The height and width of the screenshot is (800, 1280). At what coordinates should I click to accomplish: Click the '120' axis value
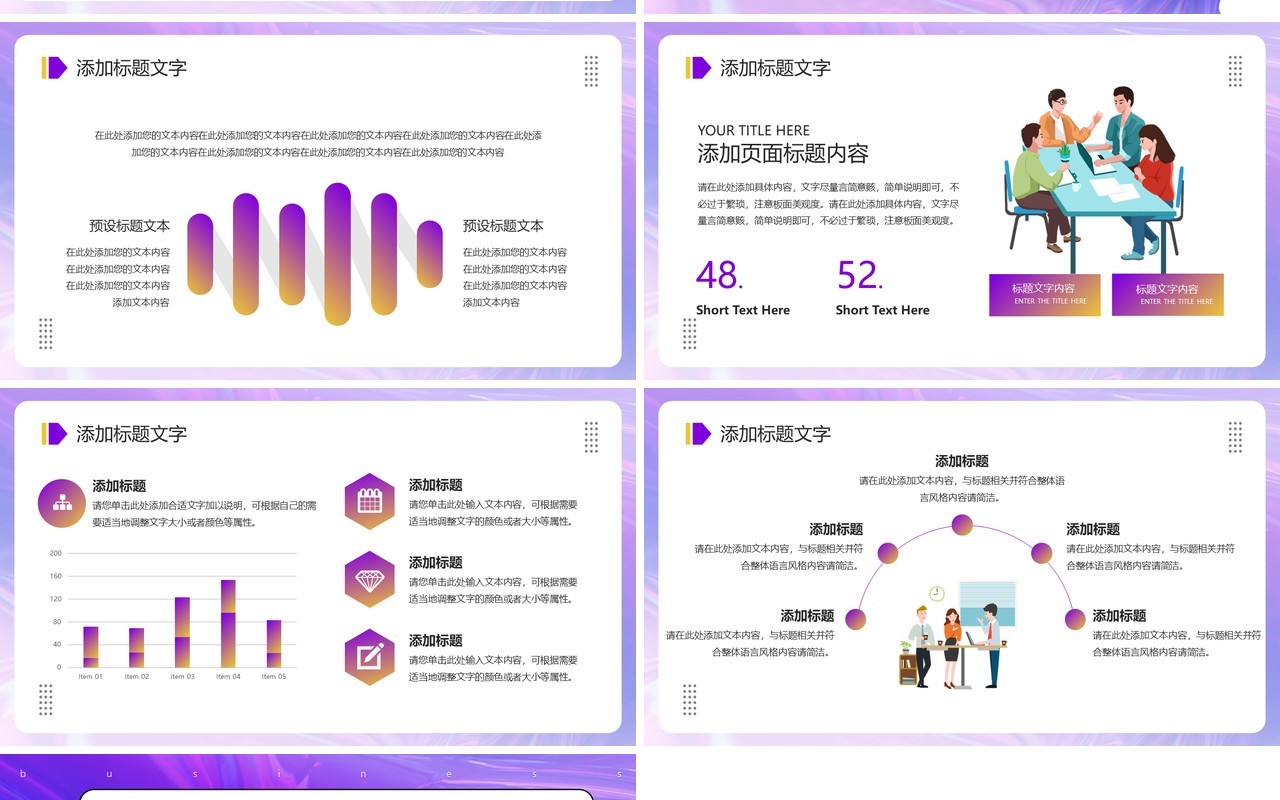coord(56,599)
